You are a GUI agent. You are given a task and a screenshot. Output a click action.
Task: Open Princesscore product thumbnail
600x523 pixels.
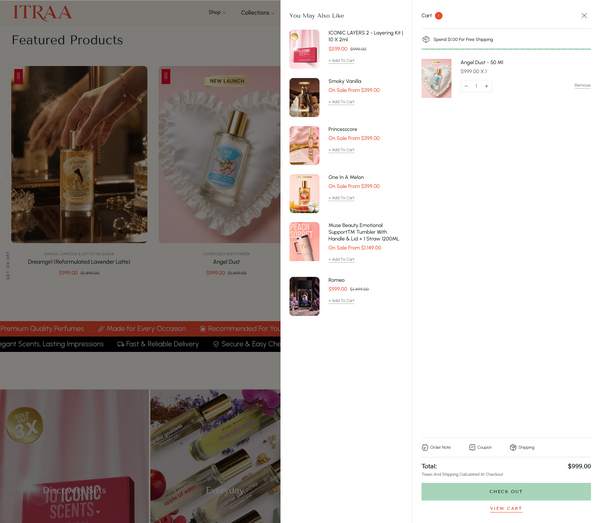tap(304, 146)
